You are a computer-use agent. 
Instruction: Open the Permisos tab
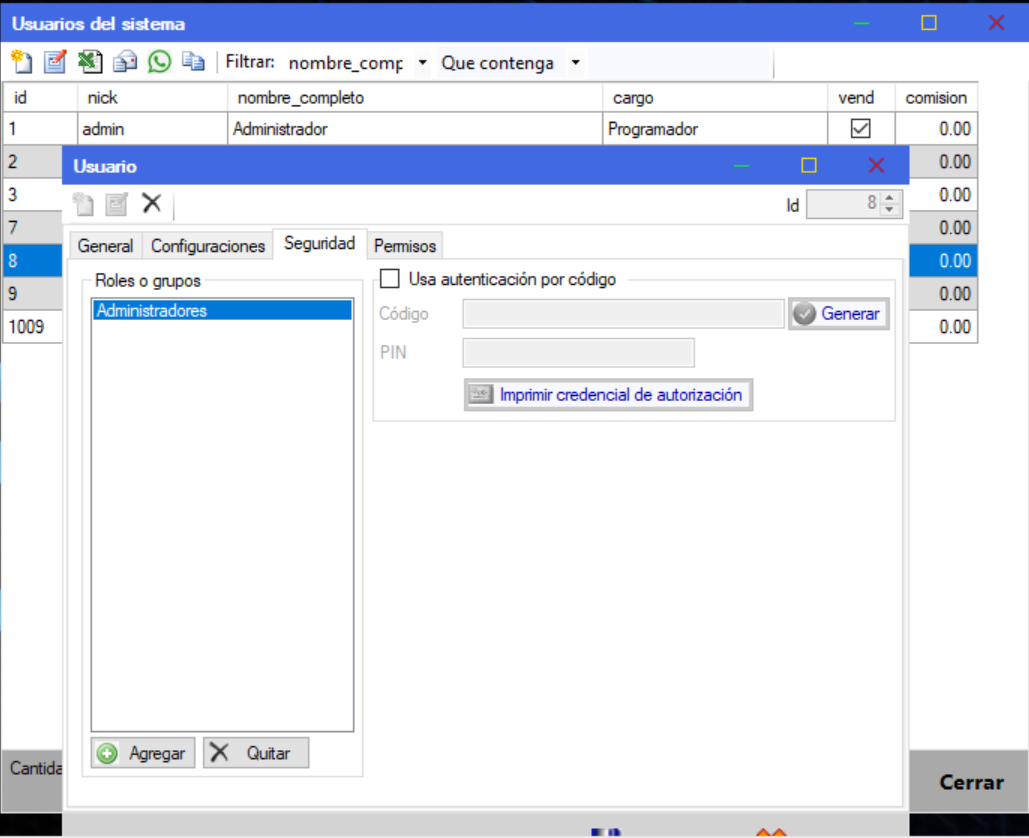[x=405, y=246]
